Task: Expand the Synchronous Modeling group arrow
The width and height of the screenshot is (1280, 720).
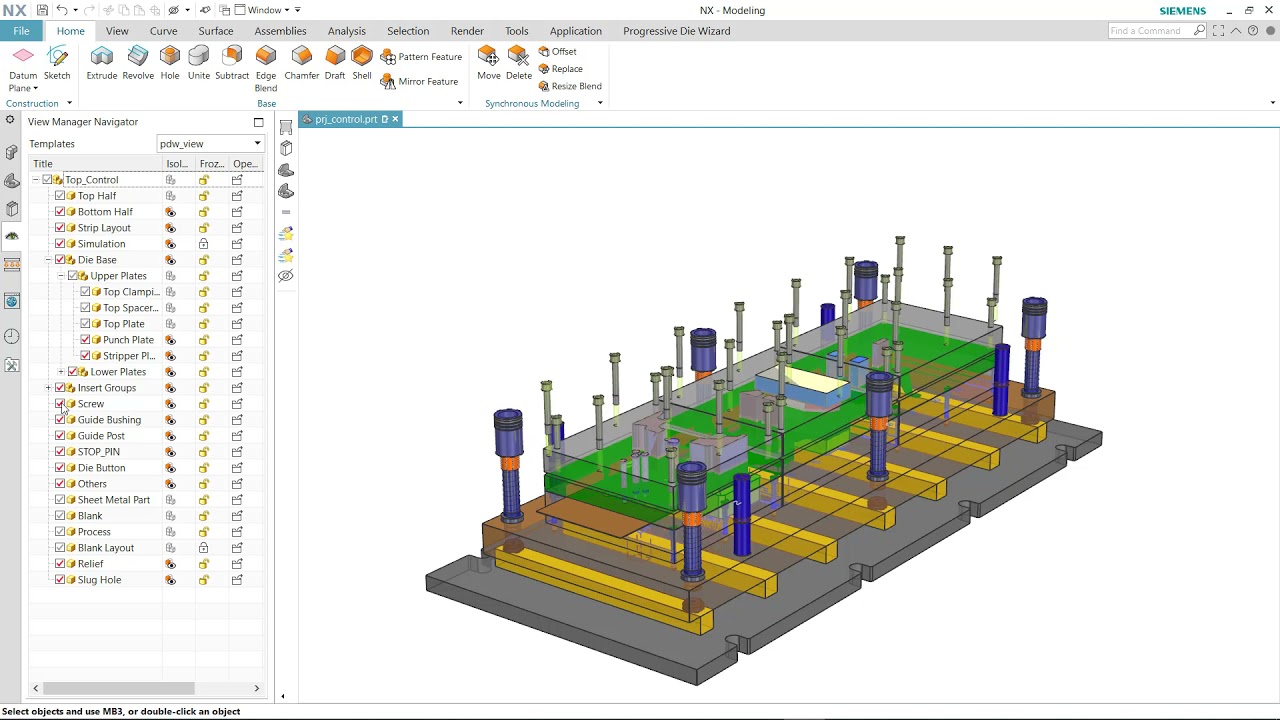Action: [600, 103]
